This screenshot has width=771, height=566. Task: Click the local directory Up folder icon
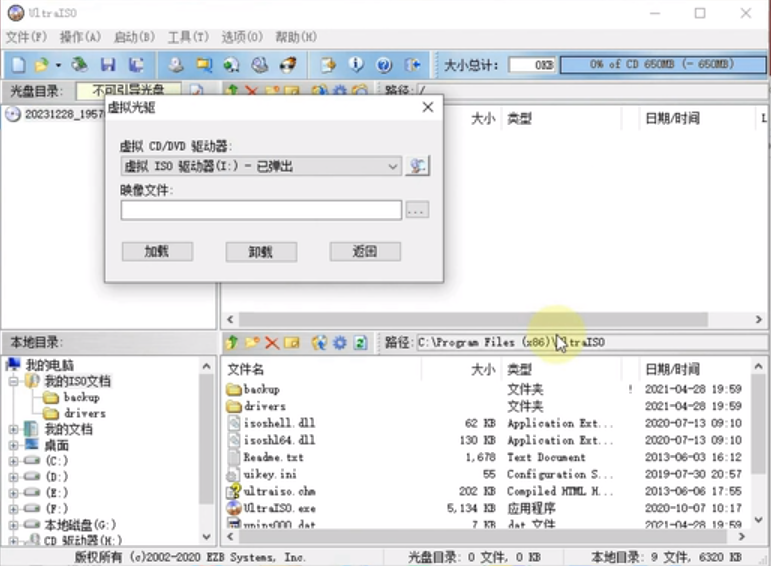tap(232, 342)
